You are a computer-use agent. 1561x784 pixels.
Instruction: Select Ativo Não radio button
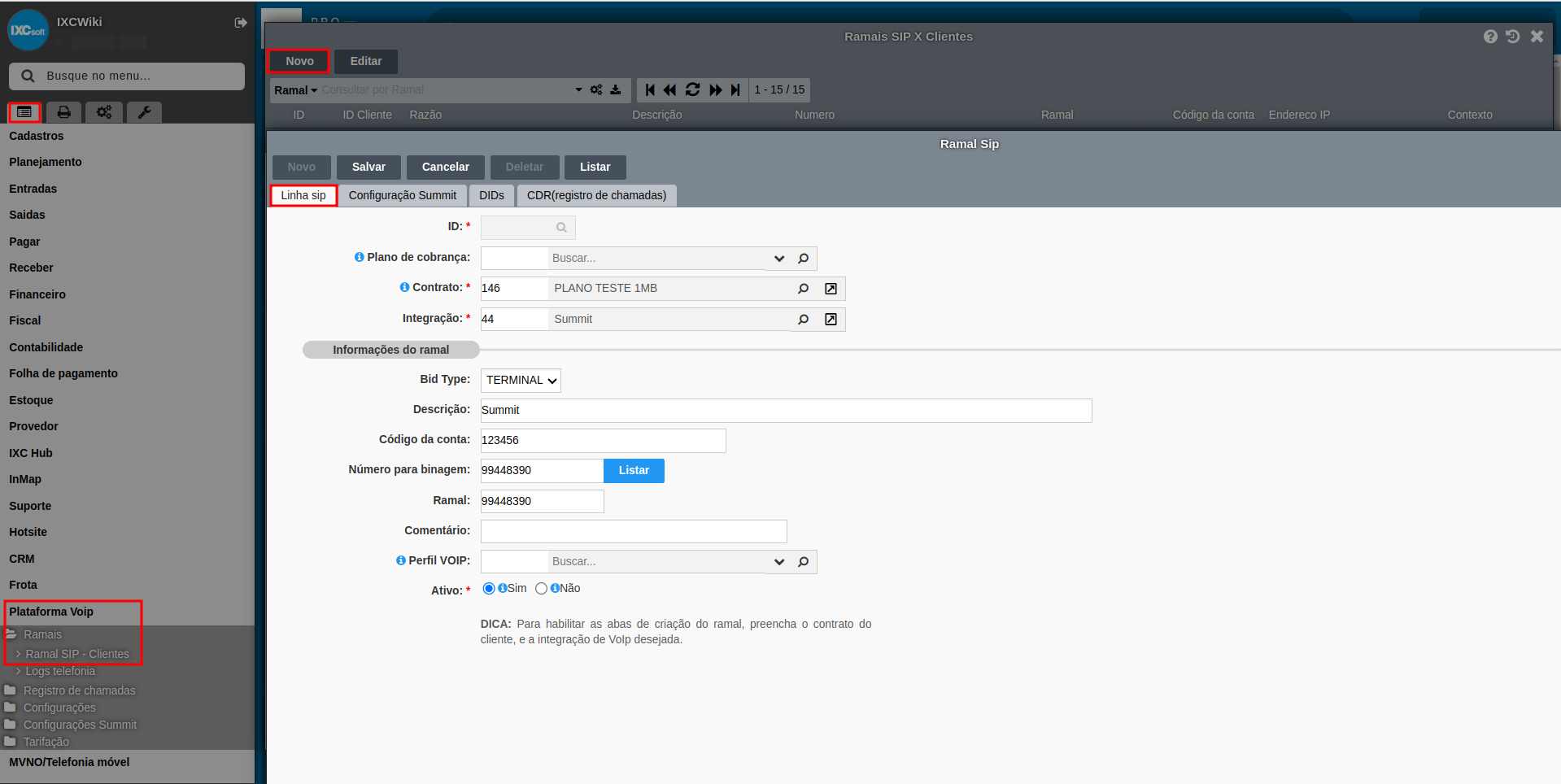coord(541,589)
